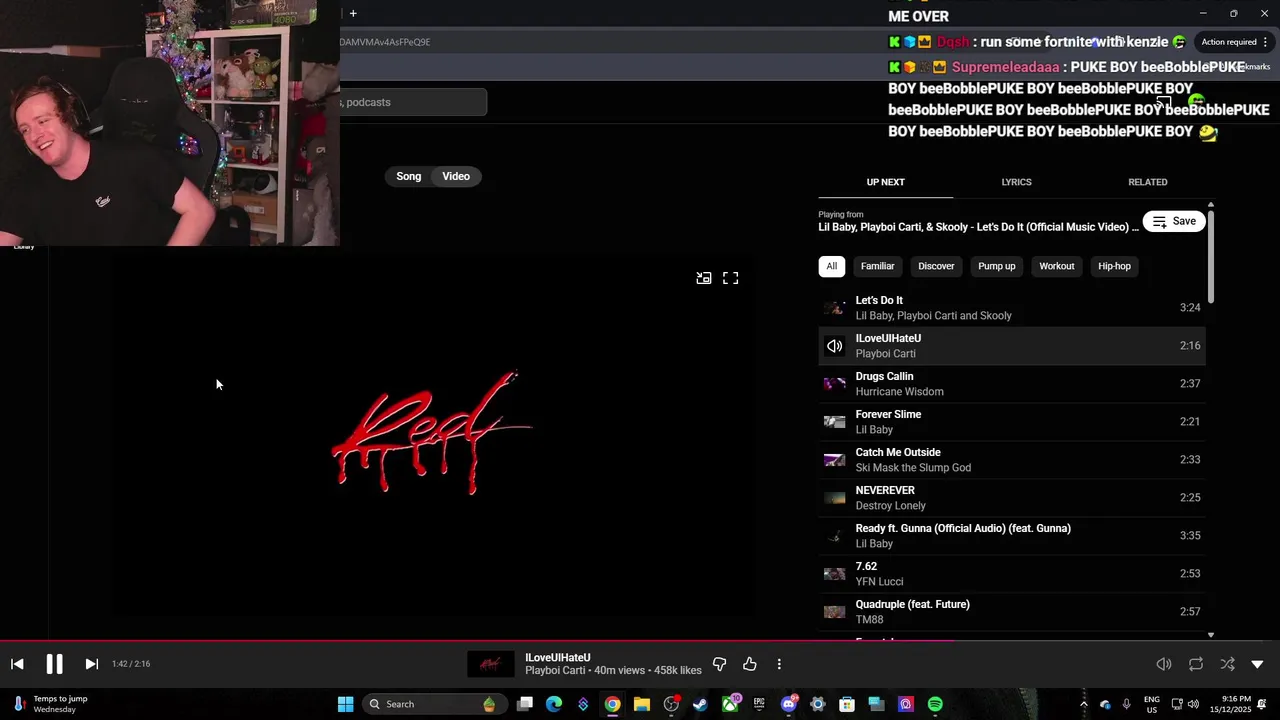Click the tray microphone icon

(1126, 704)
